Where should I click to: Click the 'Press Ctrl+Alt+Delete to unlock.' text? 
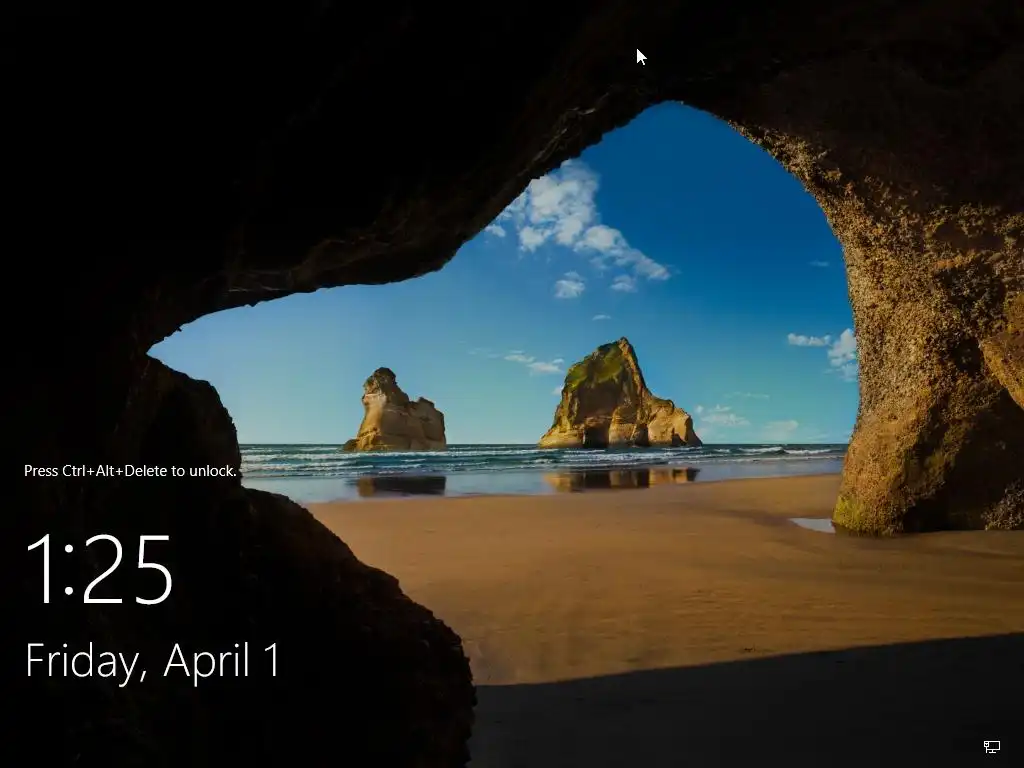131,471
